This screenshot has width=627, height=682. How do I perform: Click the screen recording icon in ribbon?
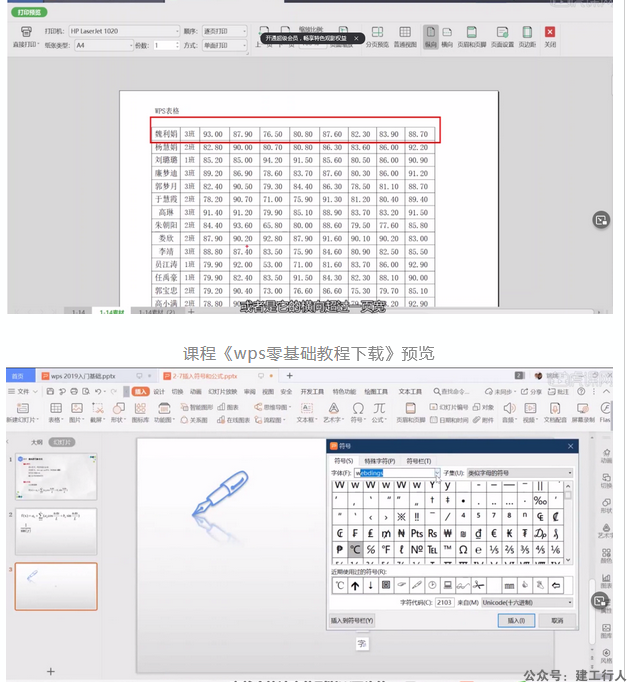(583, 408)
